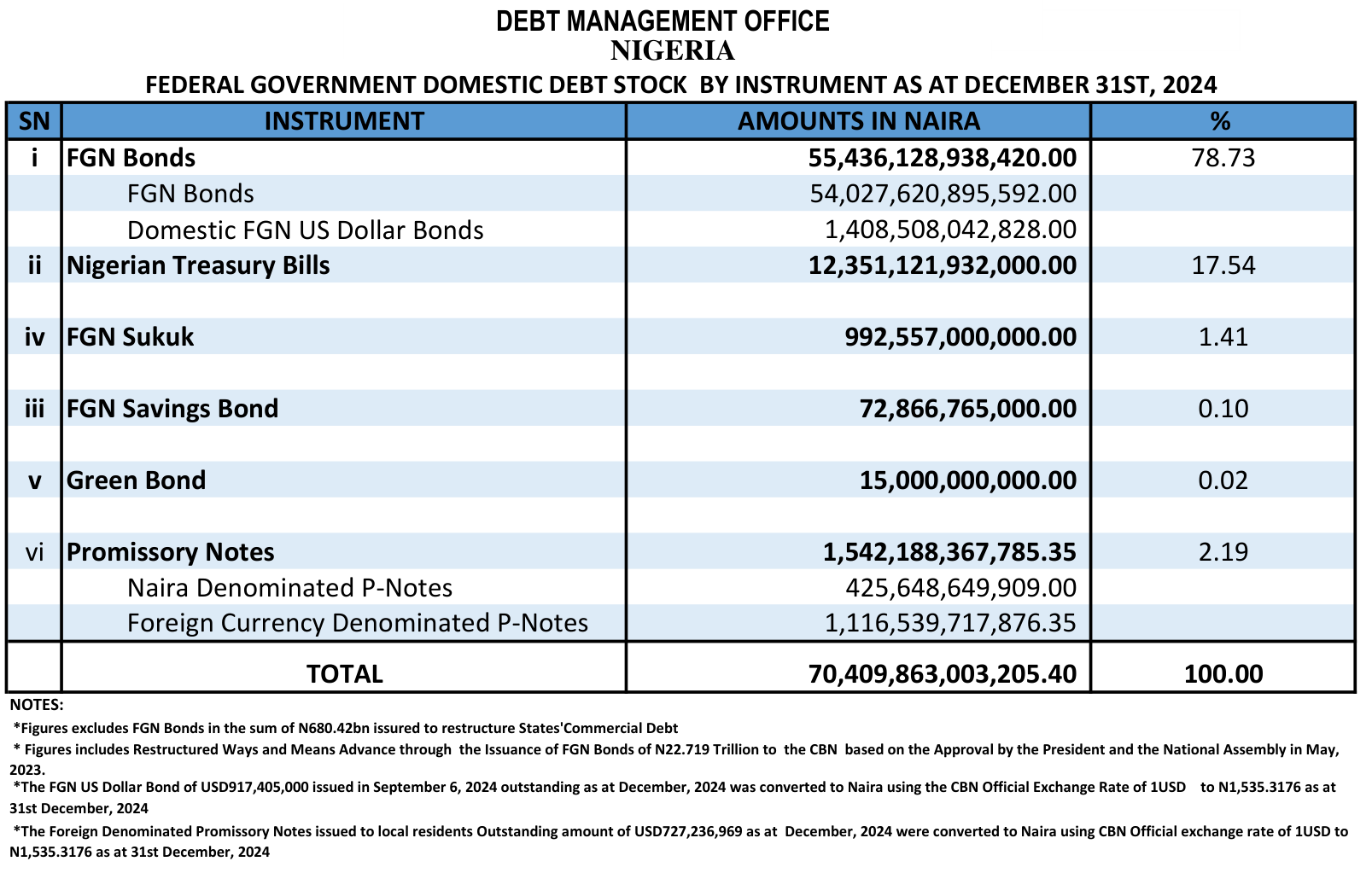Select the amount 12,351,121,932,000.00

[x=943, y=265]
